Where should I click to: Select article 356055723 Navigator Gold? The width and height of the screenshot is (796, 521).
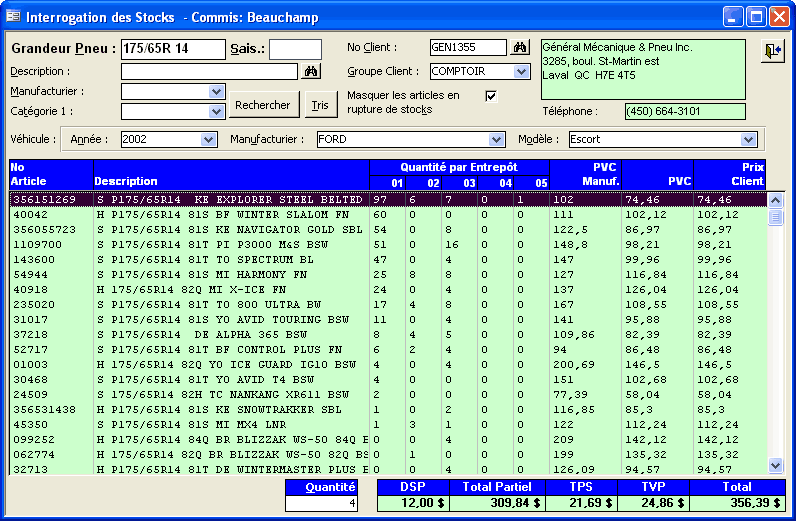coord(388,230)
